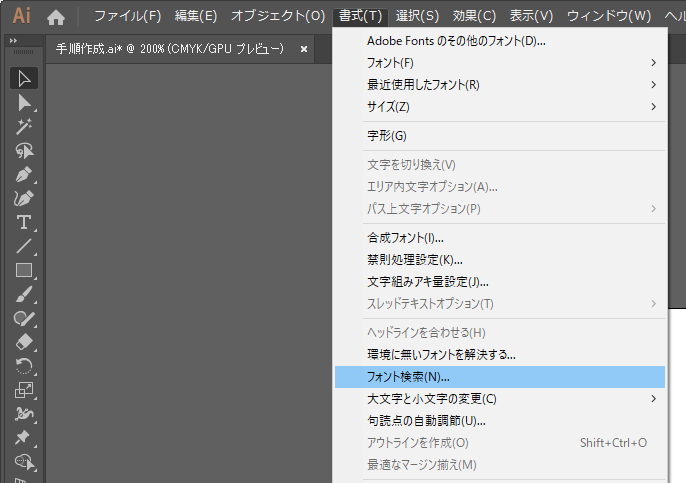Open the サイズ(Z) submenu entry
Screen dimensions: 686x483
point(500,107)
